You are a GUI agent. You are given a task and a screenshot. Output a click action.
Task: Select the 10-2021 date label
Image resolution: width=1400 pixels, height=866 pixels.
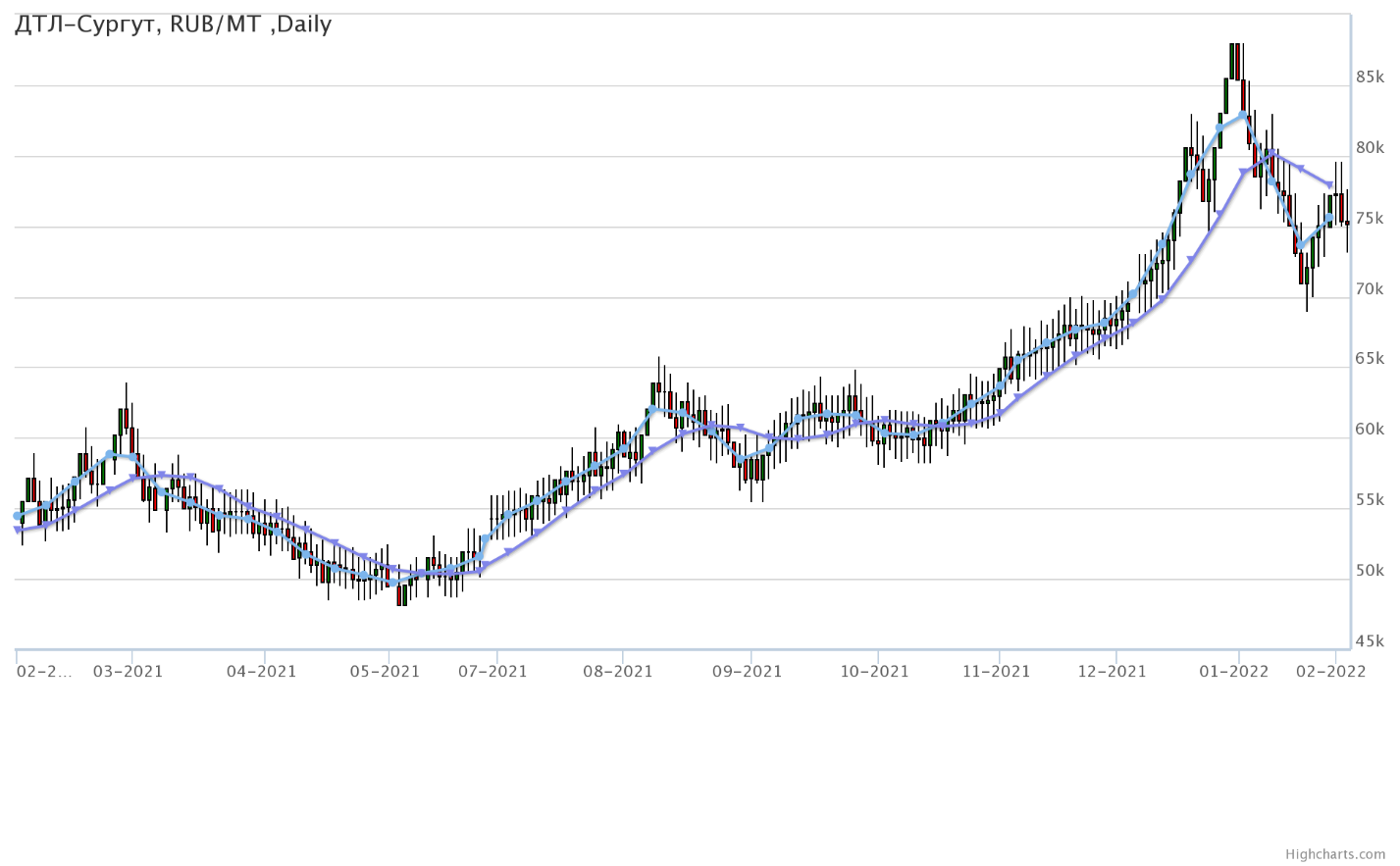coord(873,672)
